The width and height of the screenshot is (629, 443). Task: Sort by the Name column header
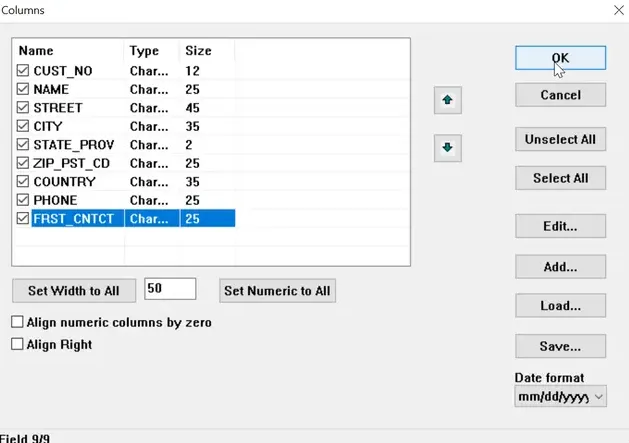(36, 51)
